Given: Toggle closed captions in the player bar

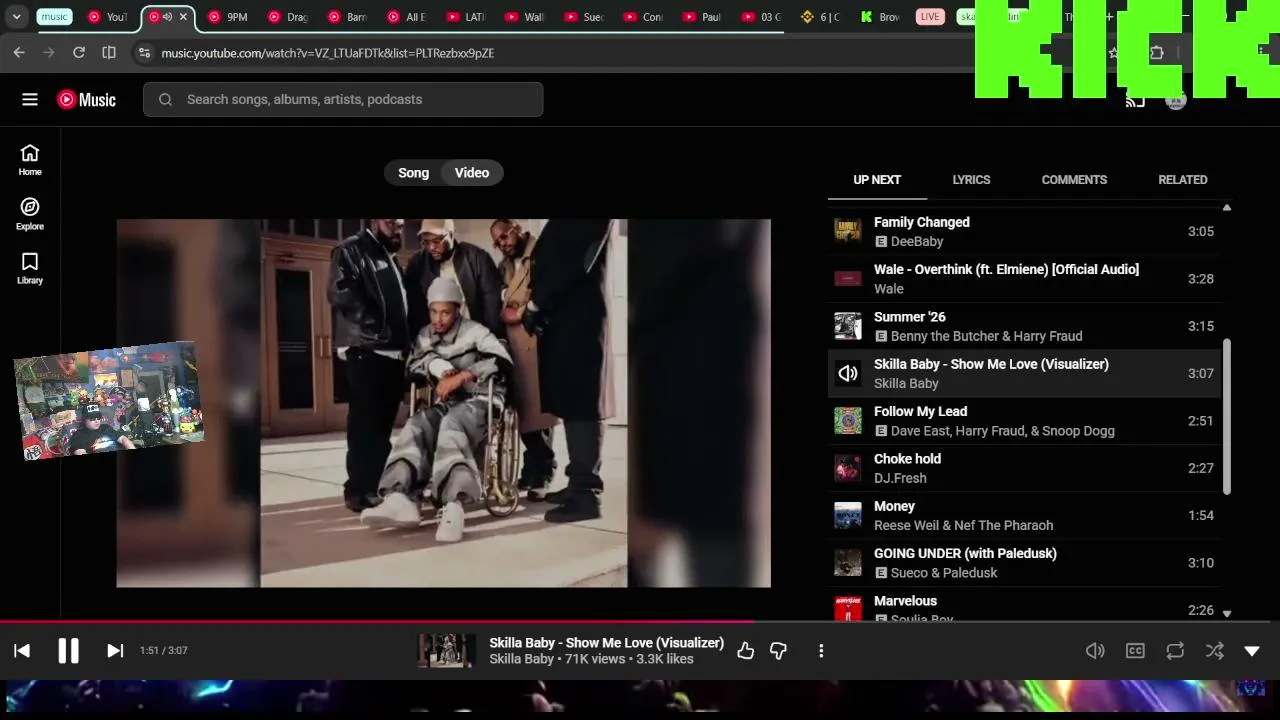Looking at the screenshot, I should pos(1135,651).
